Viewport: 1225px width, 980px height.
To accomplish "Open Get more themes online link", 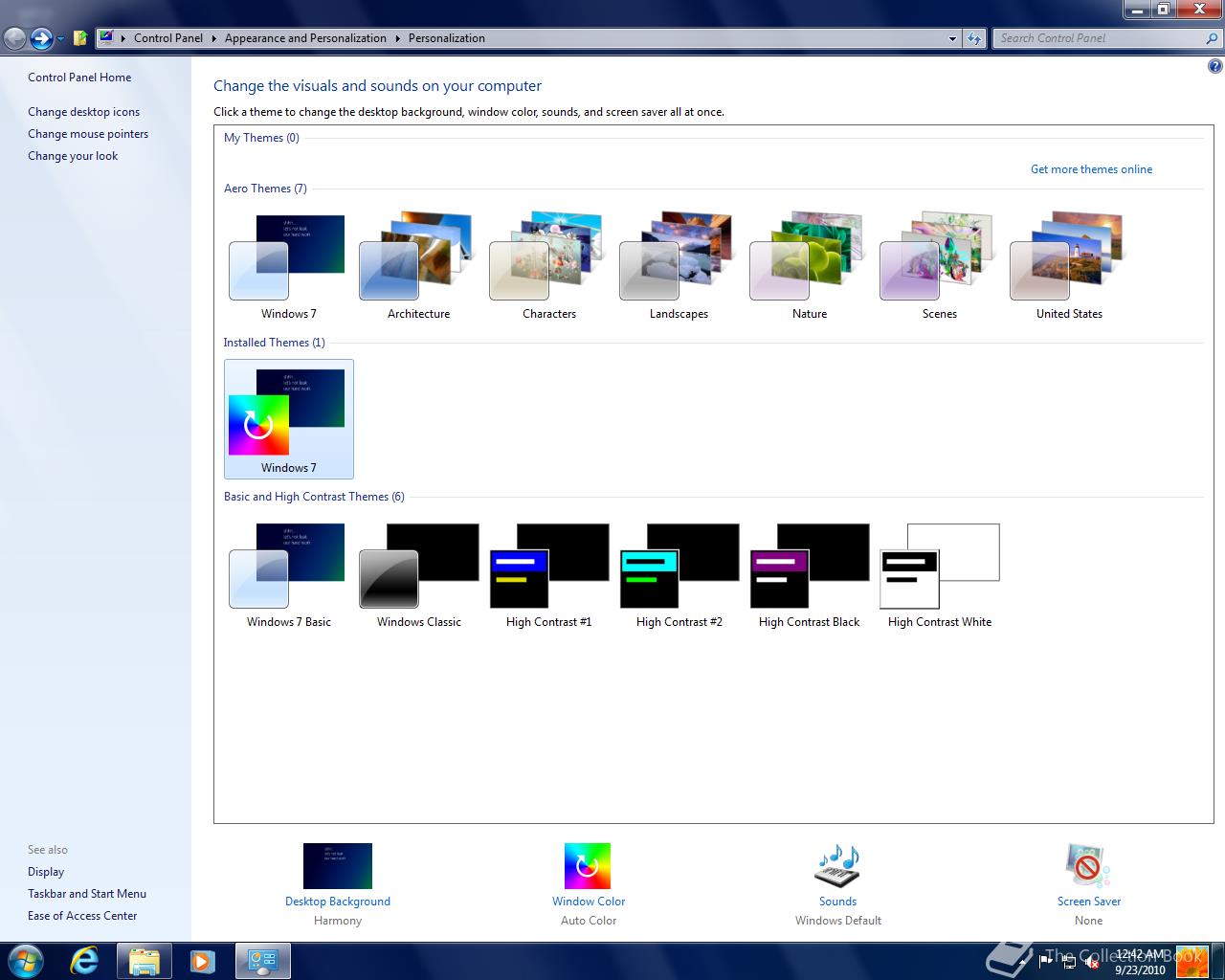I will click(x=1091, y=169).
